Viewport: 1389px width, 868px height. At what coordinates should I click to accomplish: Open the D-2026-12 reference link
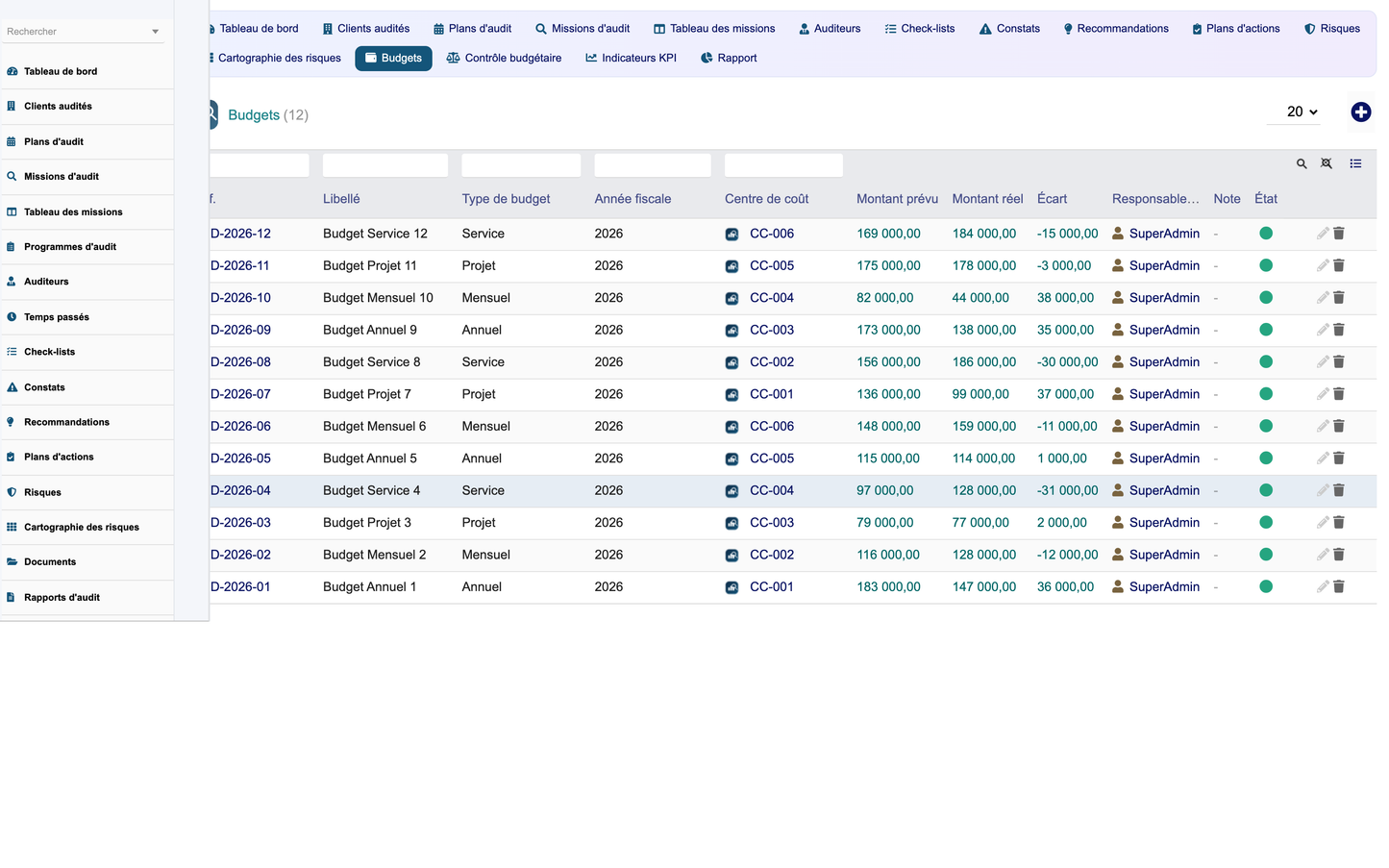pyautogui.click(x=240, y=234)
